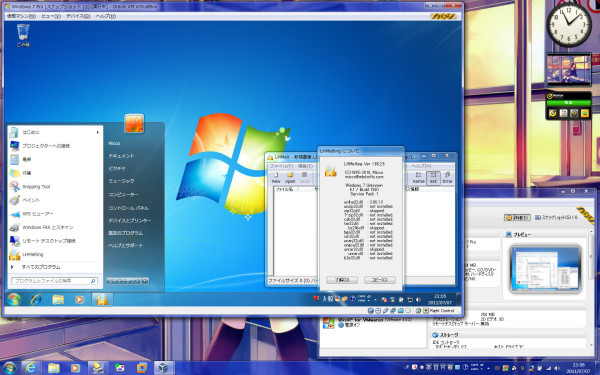
Task: Click the user account picture in Start menu
Action: click(134, 123)
